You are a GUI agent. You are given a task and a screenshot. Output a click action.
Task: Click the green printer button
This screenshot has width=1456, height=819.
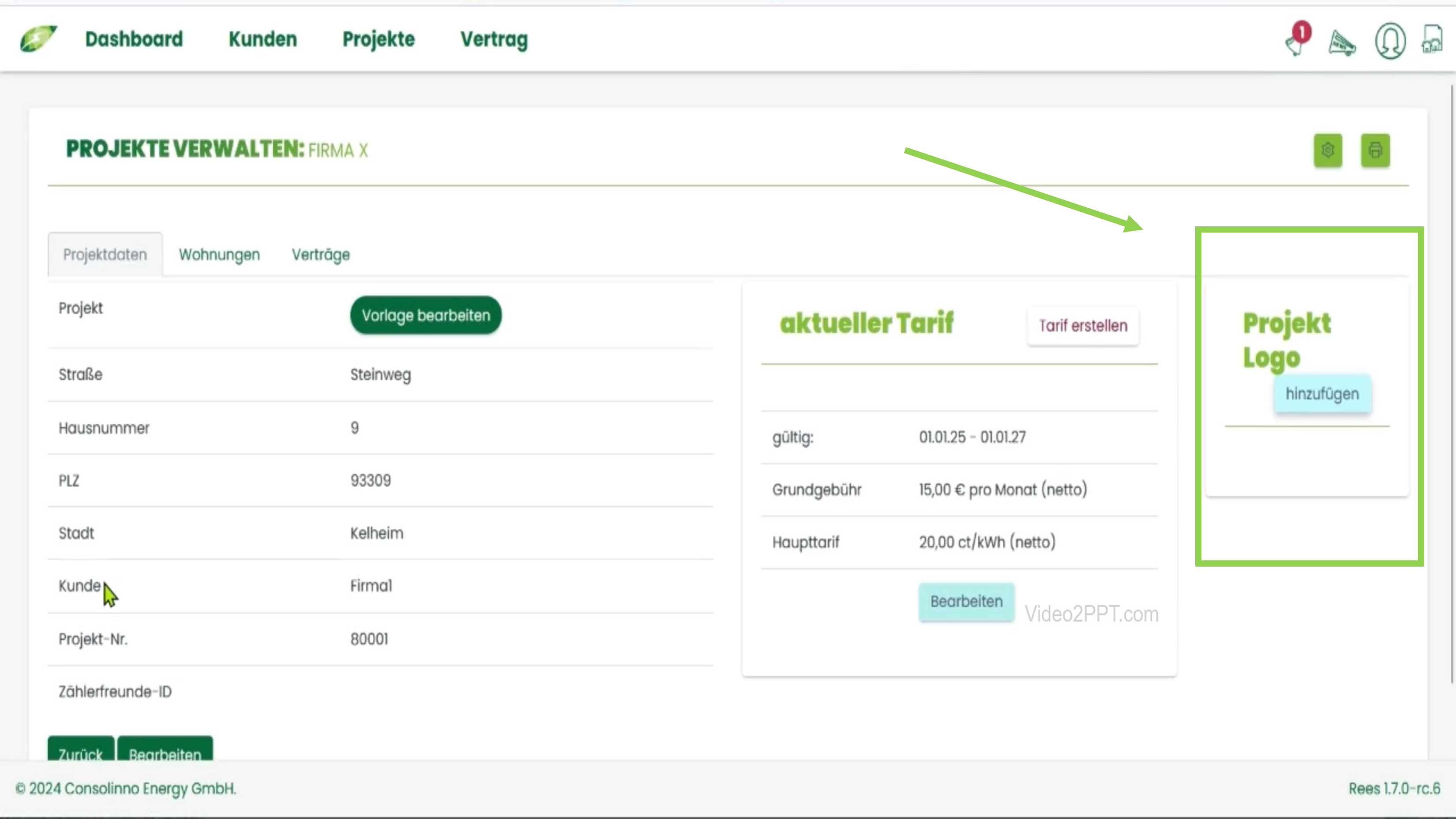pos(1375,150)
